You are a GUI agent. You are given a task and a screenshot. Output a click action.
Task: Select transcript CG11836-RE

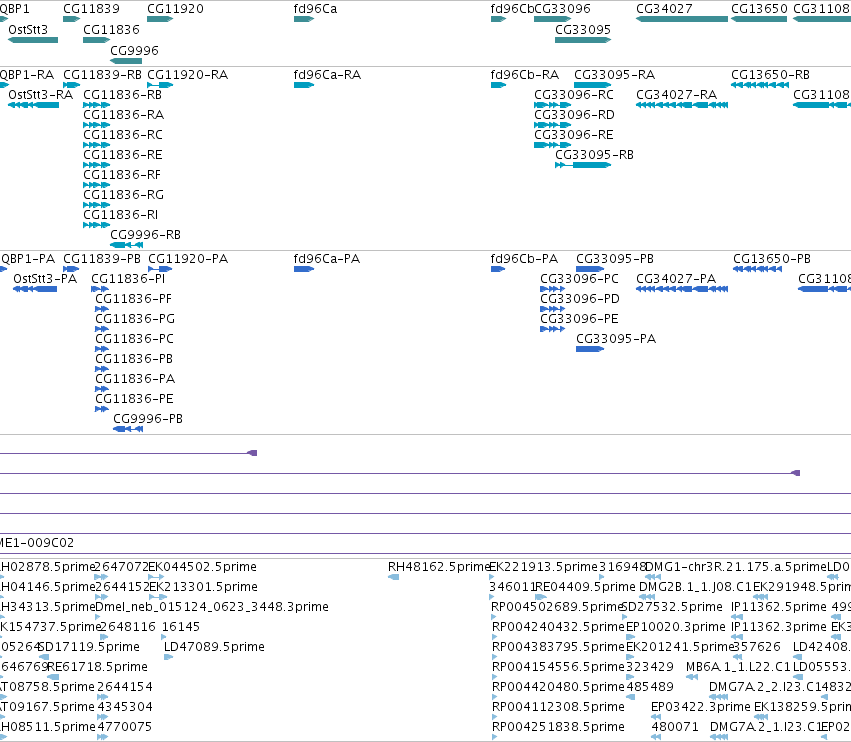click(123, 155)
